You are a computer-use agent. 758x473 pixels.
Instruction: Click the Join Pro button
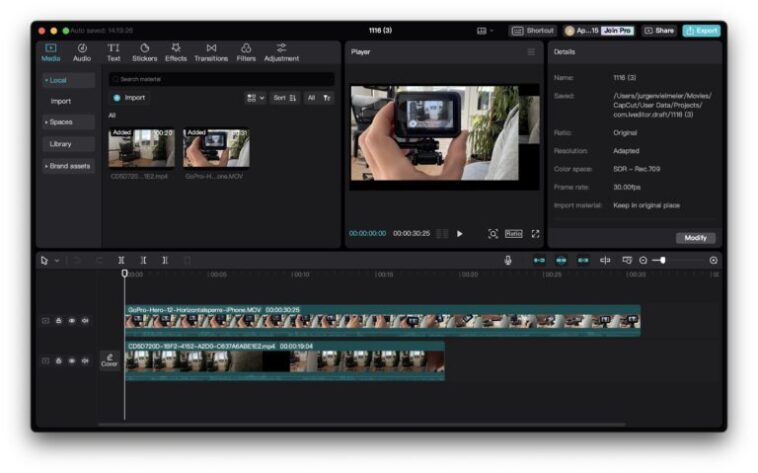coord(617,30)
